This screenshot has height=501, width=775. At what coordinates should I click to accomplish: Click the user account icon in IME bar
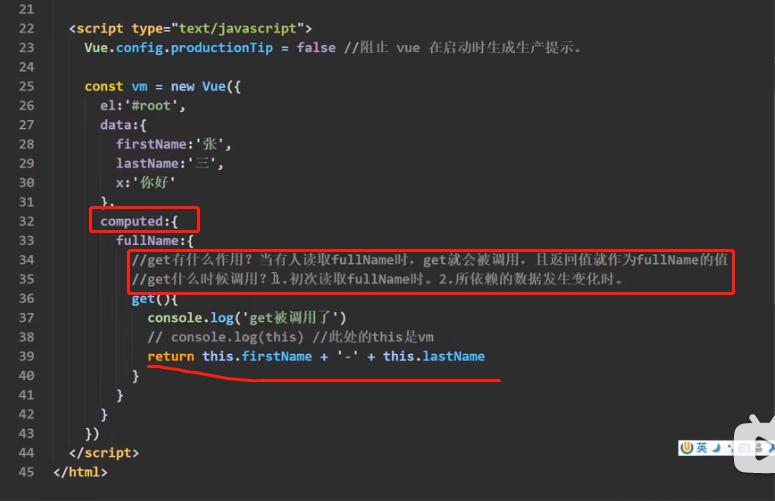pos(759,448)
